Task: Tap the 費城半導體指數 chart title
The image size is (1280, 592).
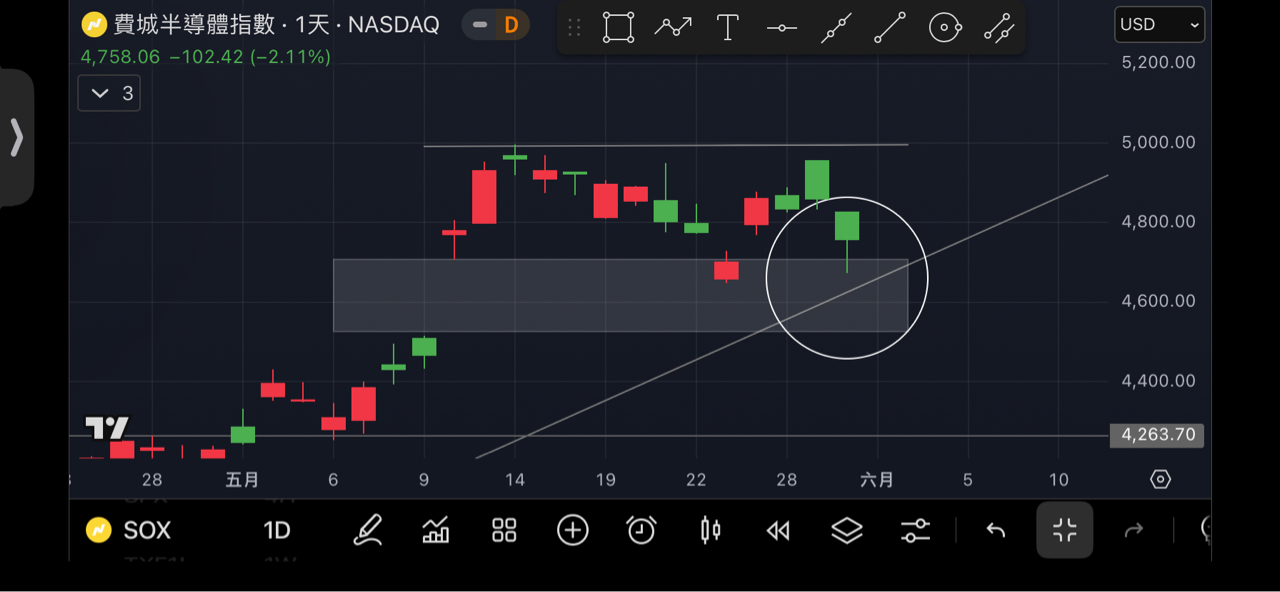Action: (x=195, y=25)
